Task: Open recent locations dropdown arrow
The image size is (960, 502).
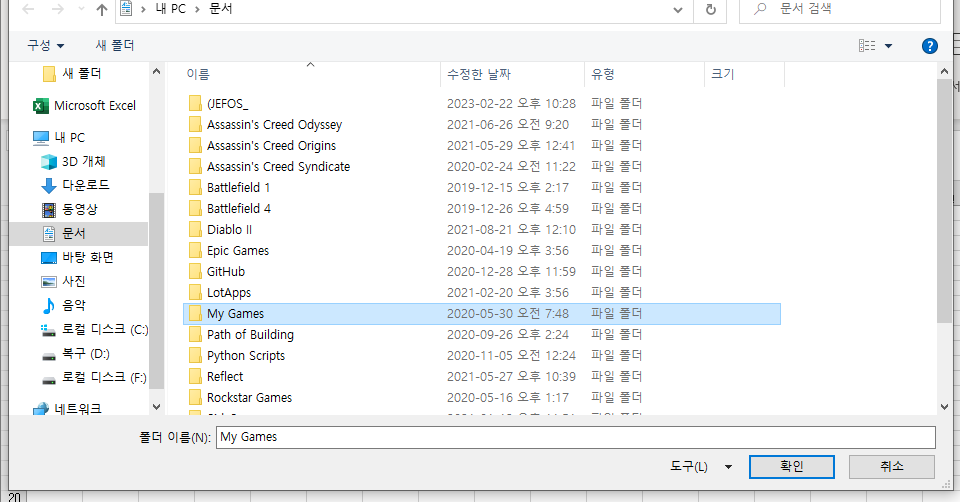Action: (x=81, y=10)
